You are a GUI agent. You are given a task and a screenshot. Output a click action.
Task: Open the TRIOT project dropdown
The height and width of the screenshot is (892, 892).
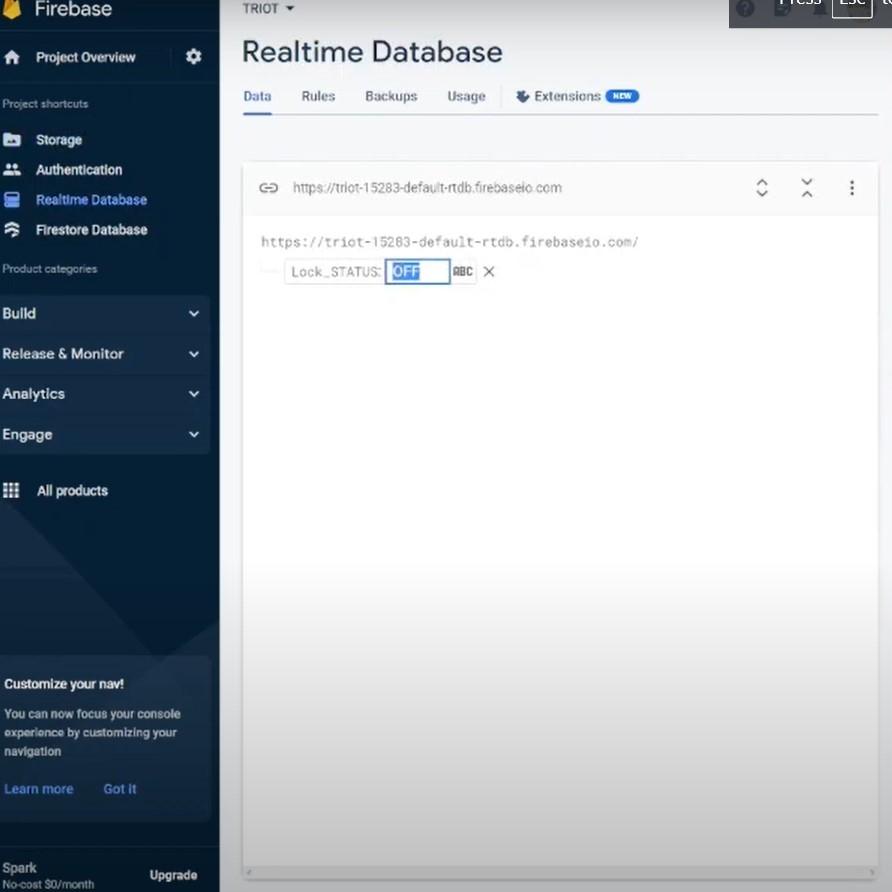(269, 8)
